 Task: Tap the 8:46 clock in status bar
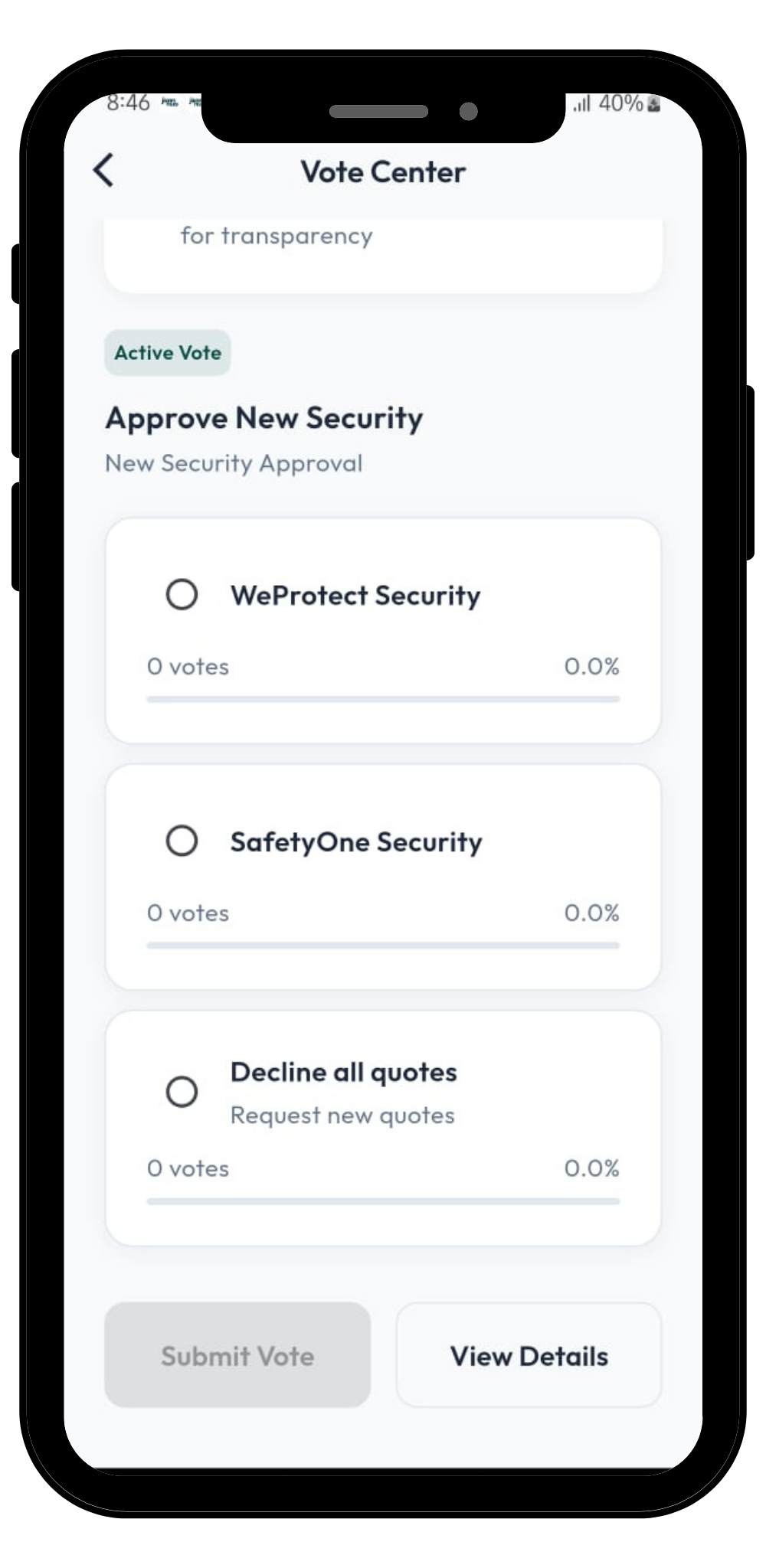tap(129, 103)
